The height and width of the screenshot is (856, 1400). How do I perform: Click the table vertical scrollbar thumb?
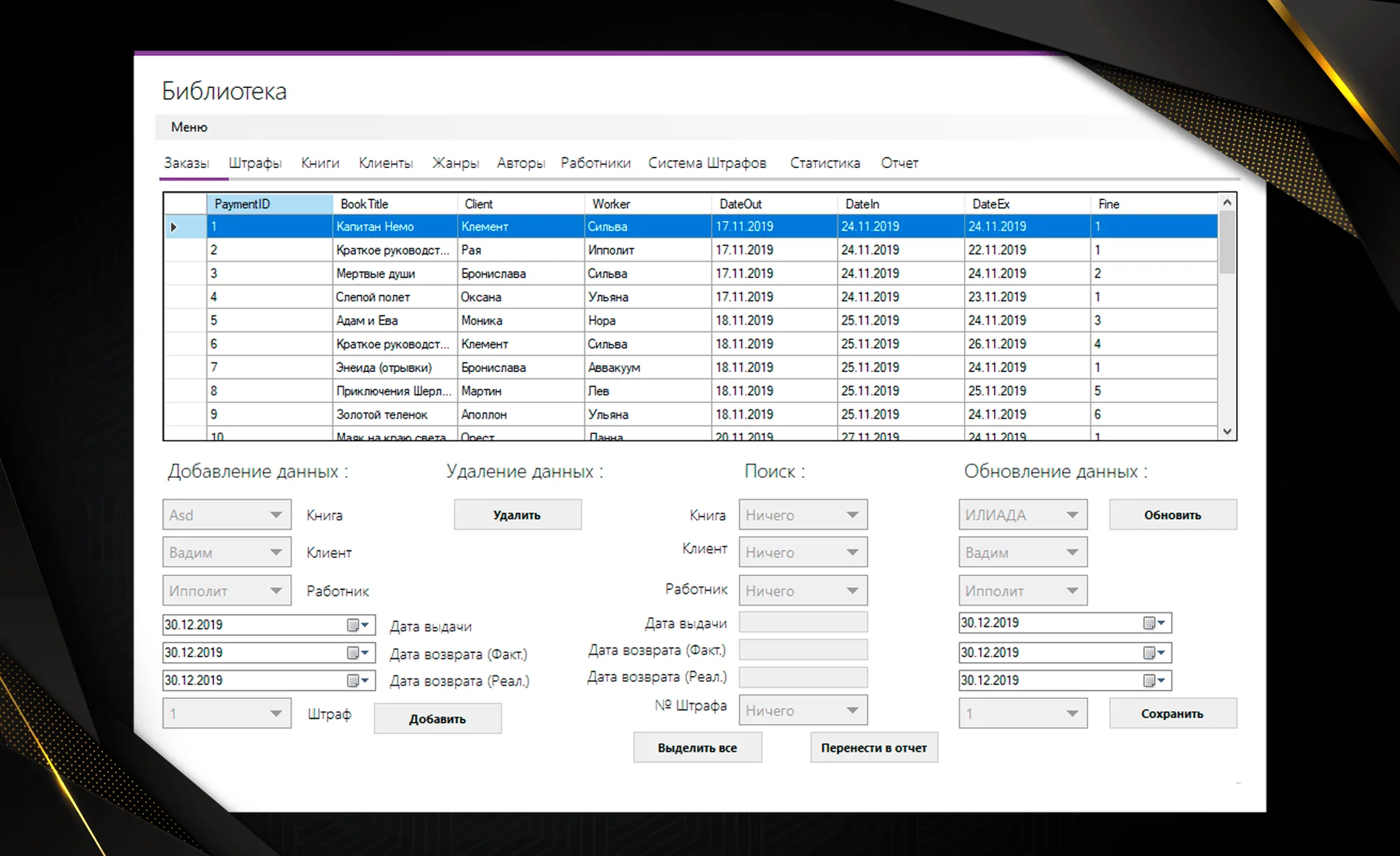1227,242
